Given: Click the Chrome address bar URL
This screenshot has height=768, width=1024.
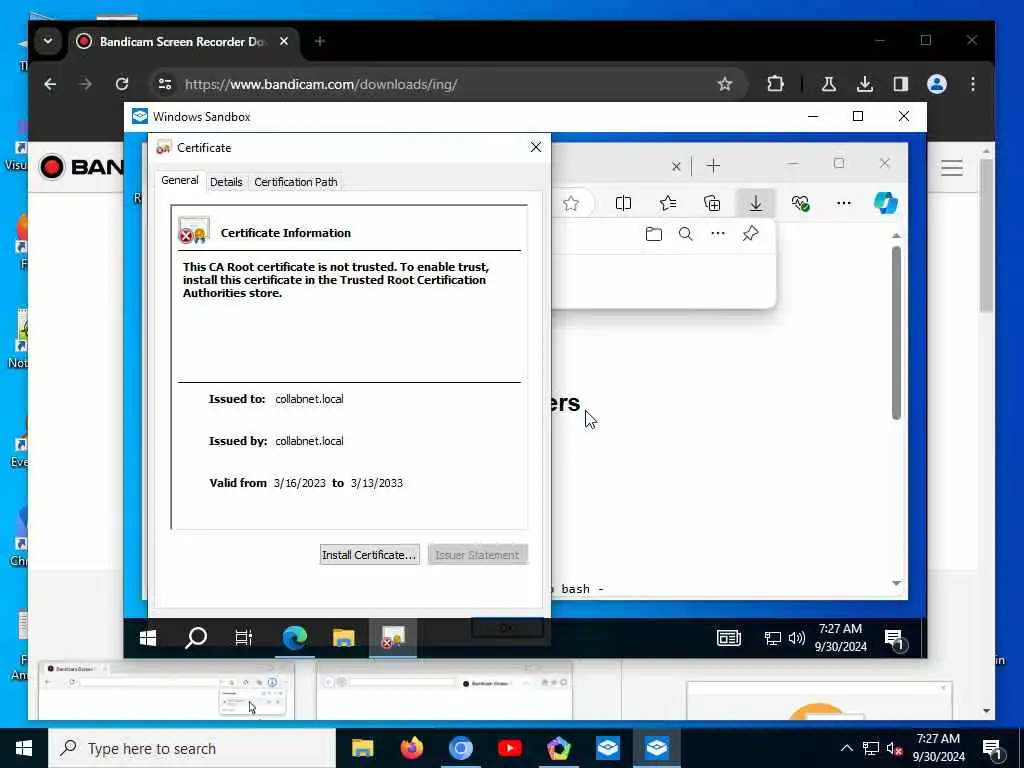Looking at the screenshot, I should [321, 84].
